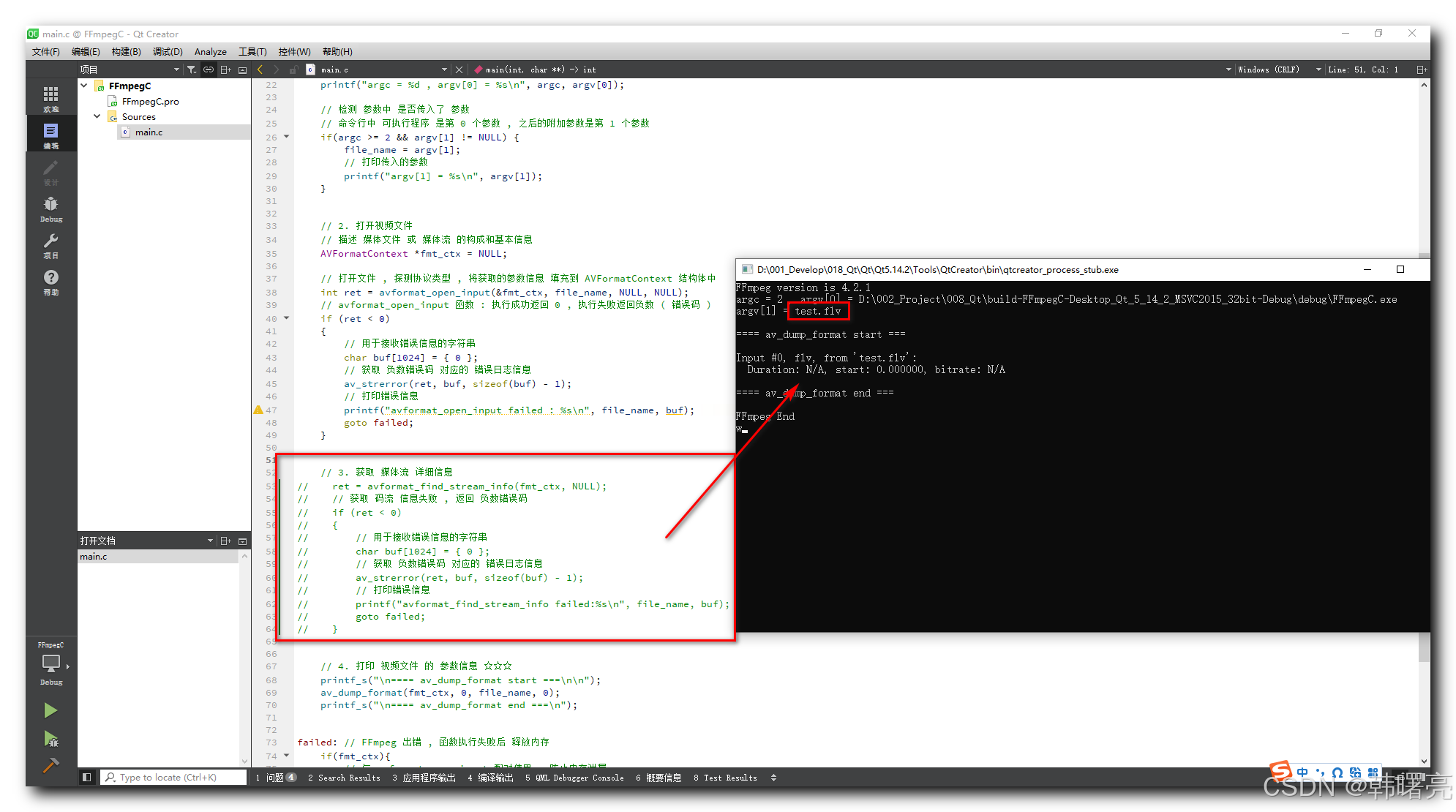Open the Help (帮助) menu
Image resolution: width=1456 pixels, height=812 pixels.
click(337, 51)
